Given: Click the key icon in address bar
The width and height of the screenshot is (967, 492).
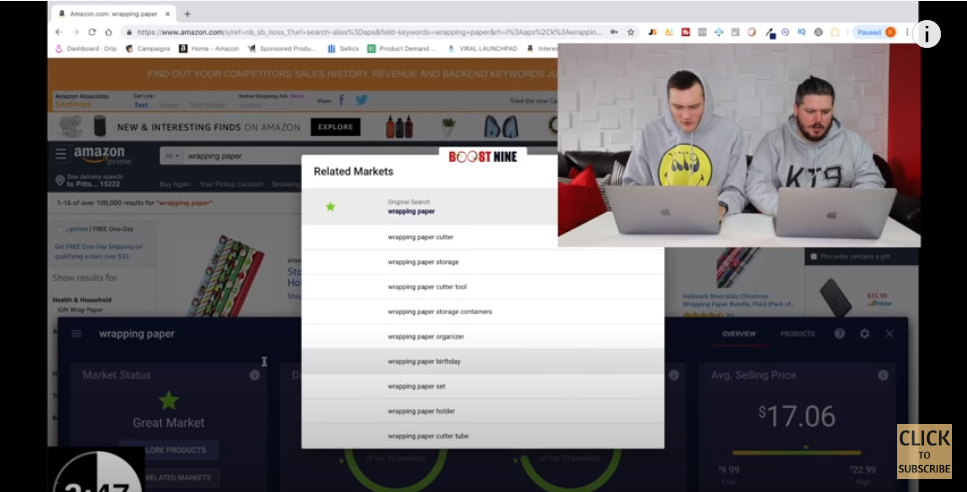Looking at the screenshot, I should [614, 32].
